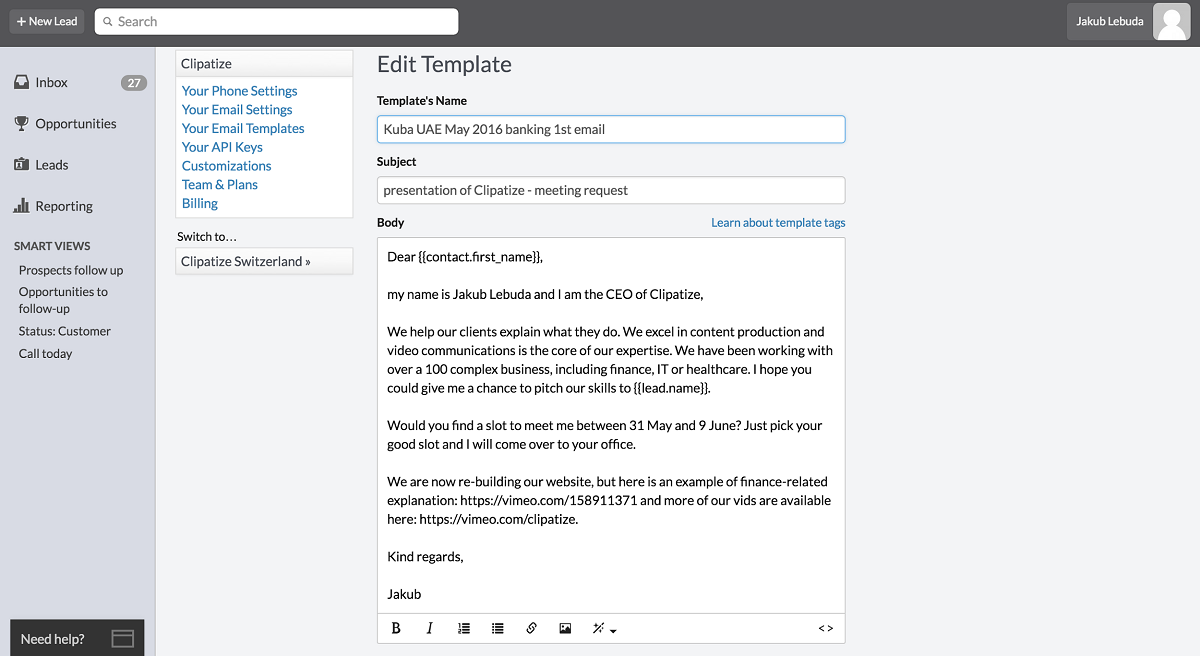Open Learn about template tags link
Viewport: 1200px width, 656px height.
tap(778, 222)
